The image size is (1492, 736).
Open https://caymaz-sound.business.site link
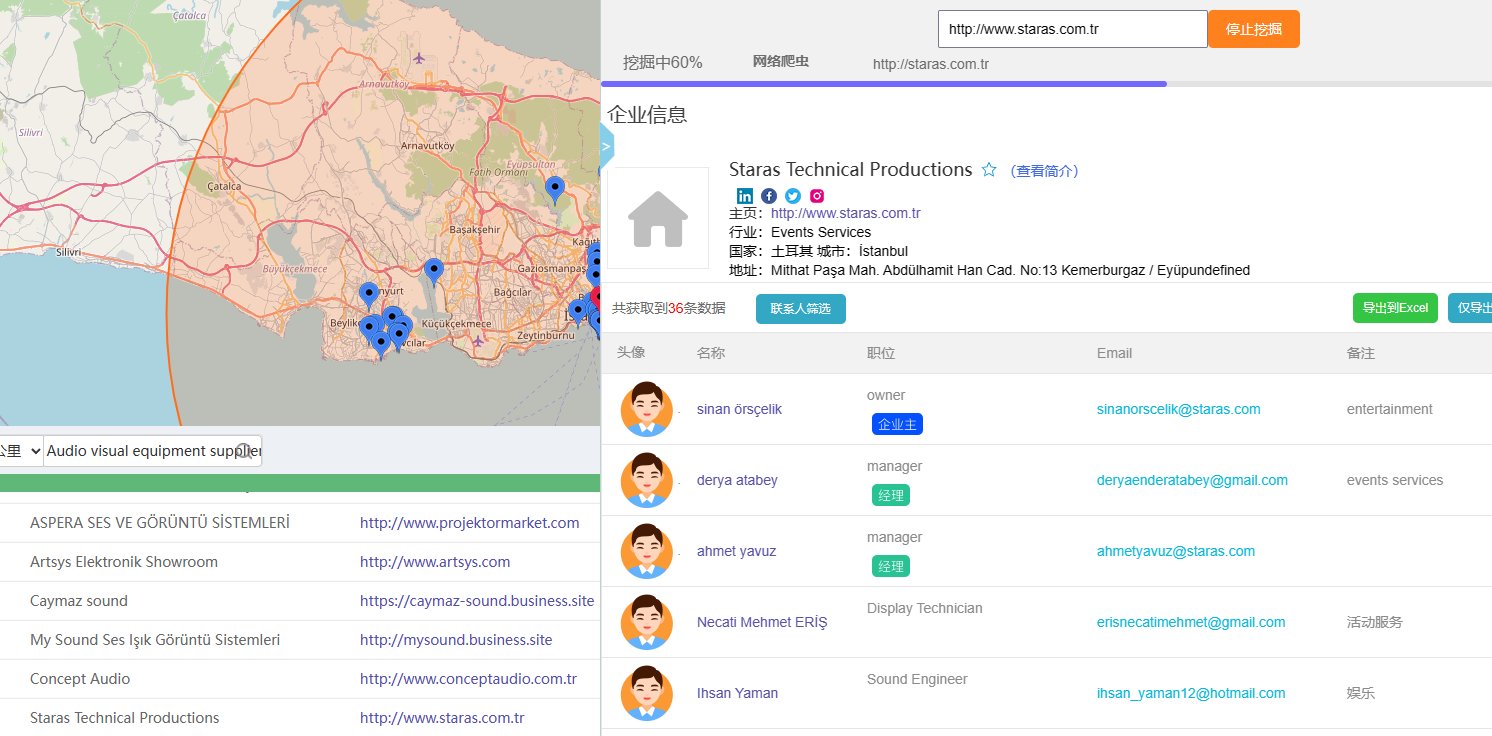pyautogui.click(x=477, y=601)
